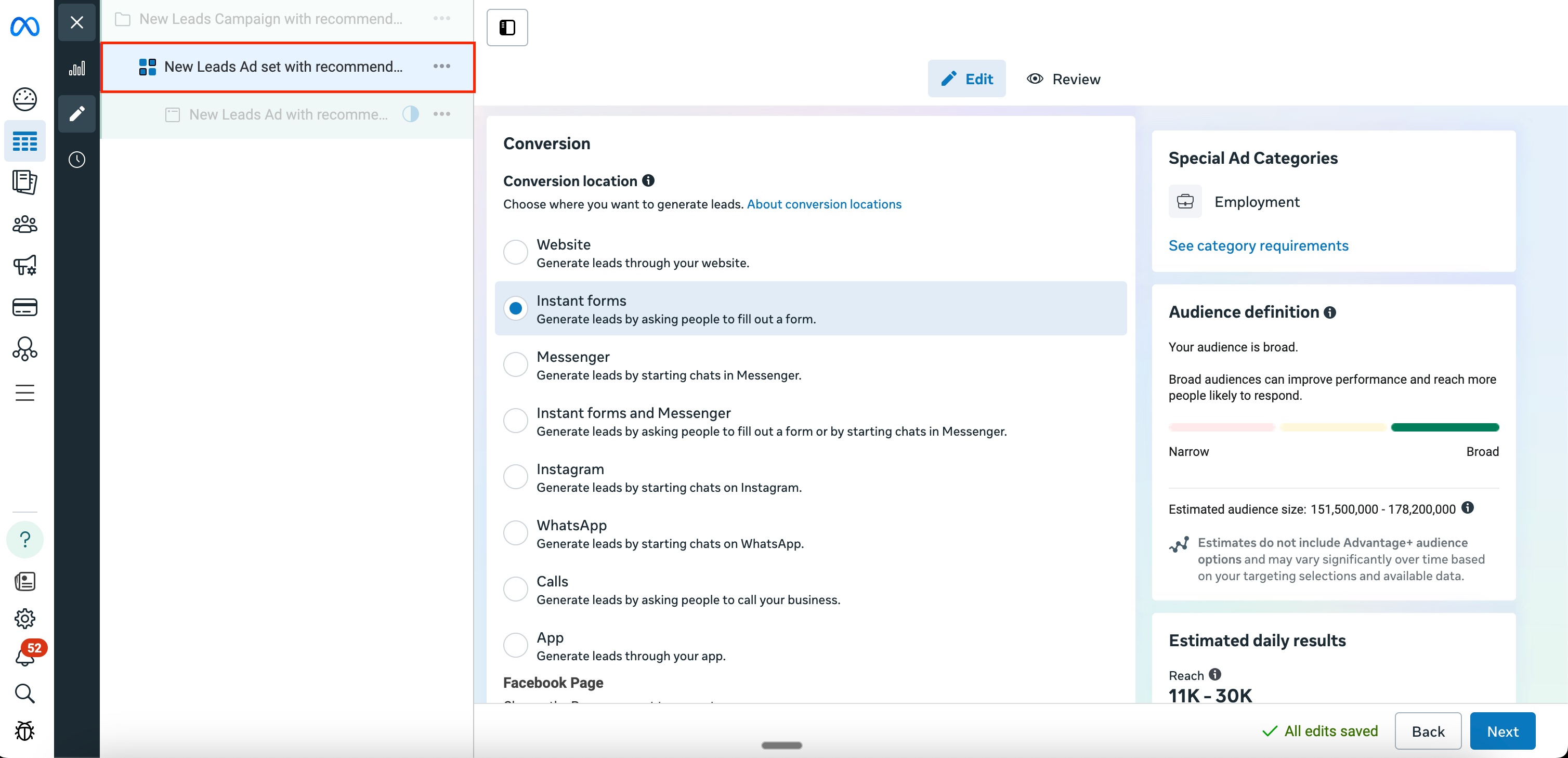
Task: Click the Advantage+ audience estimates sparkline icon
Action: click(x=1179, y=545)
